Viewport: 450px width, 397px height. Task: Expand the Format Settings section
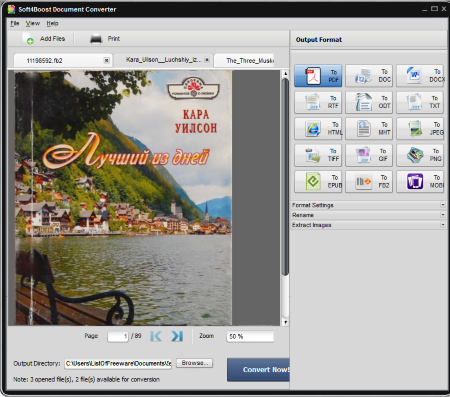point(368,205)
